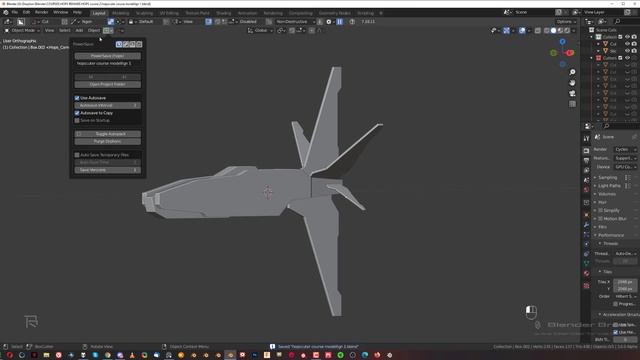Adjust the Save Versions slider field
Viewport: 640px width, 360px height.
click(108, 170)
